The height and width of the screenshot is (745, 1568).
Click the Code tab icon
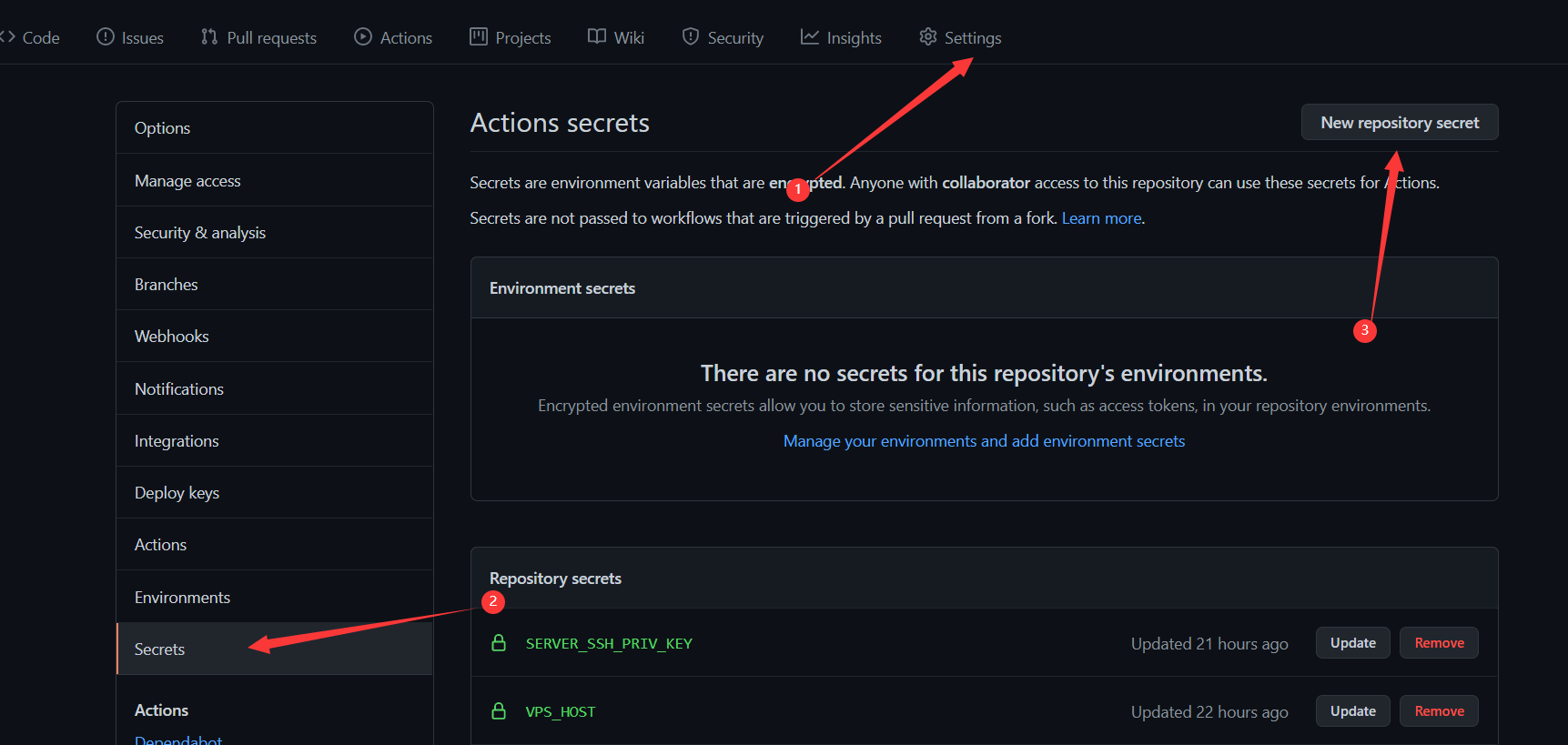click(x=8, y=37)
